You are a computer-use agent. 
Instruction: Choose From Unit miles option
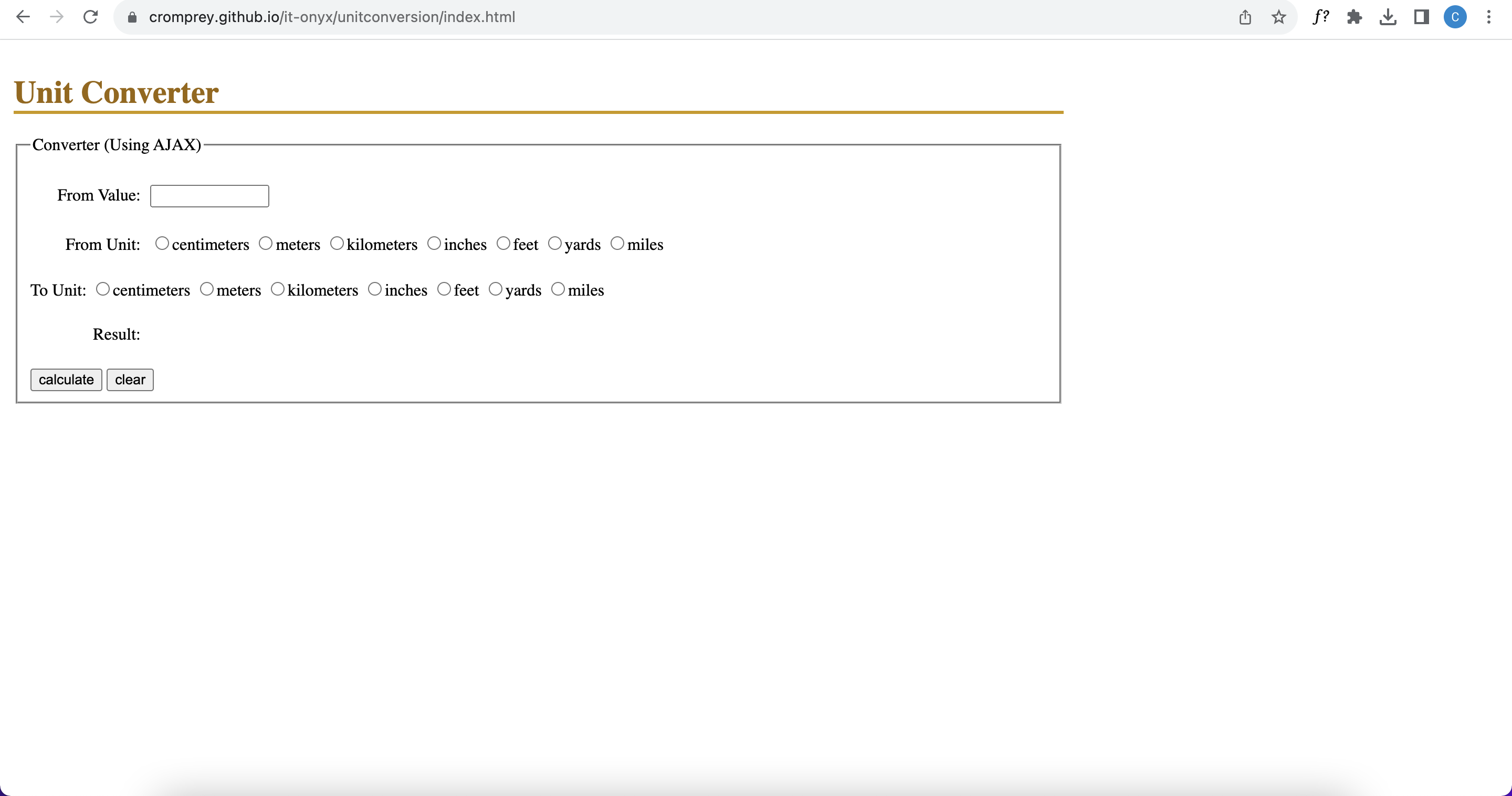(617, 243)
